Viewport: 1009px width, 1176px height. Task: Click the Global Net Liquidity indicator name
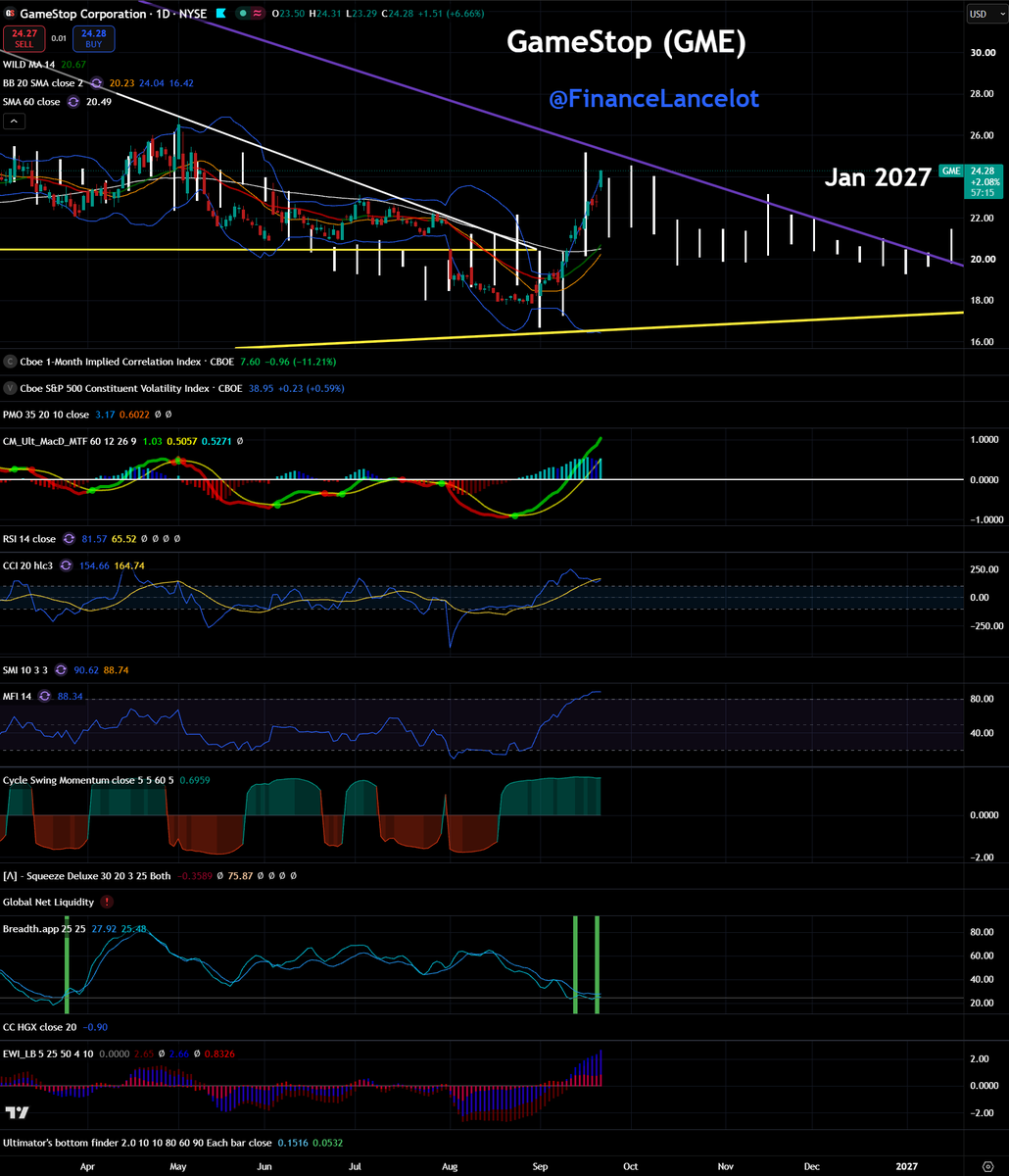pos(49,902)
